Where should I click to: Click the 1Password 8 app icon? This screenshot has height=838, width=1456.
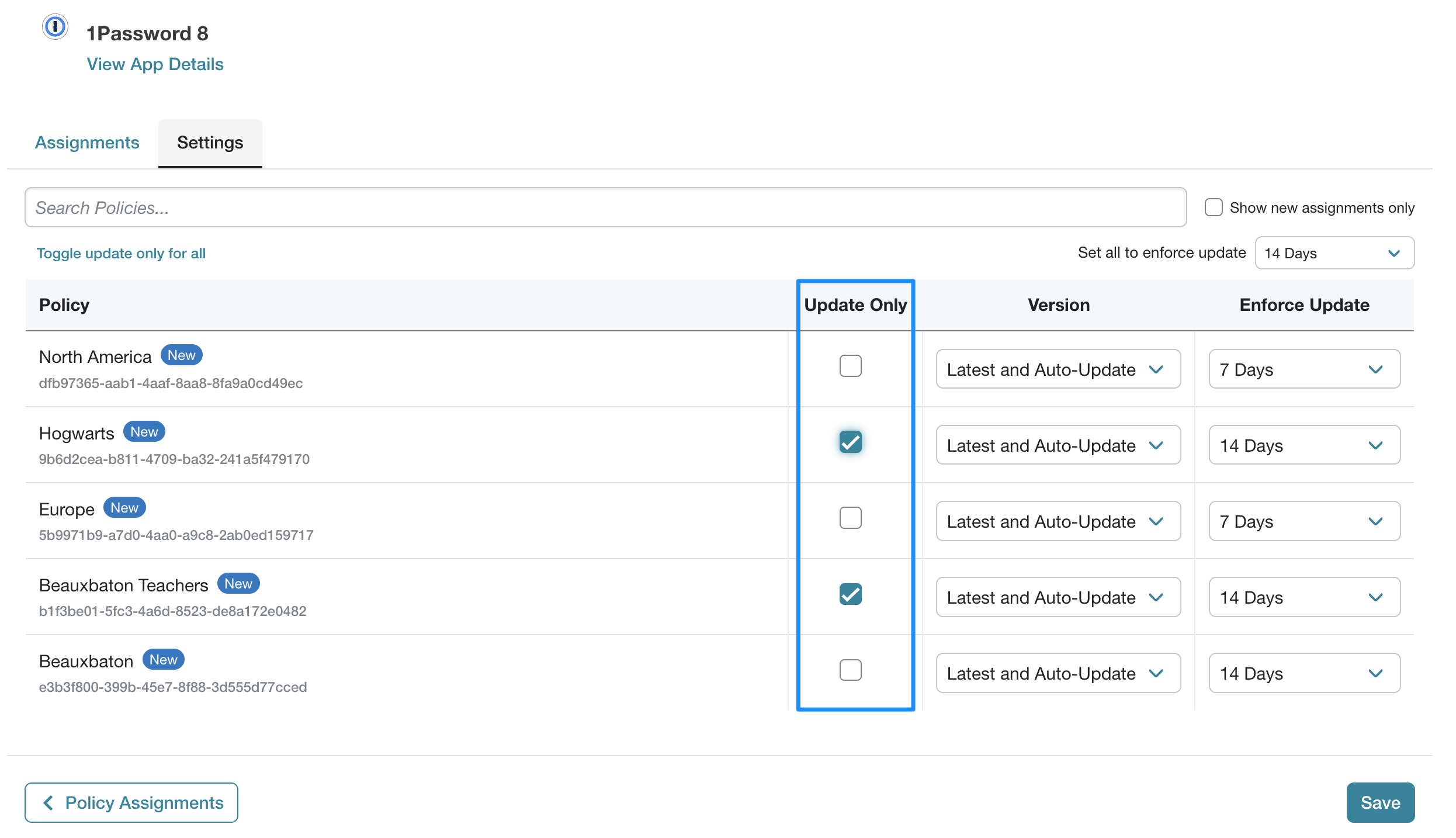56,27
